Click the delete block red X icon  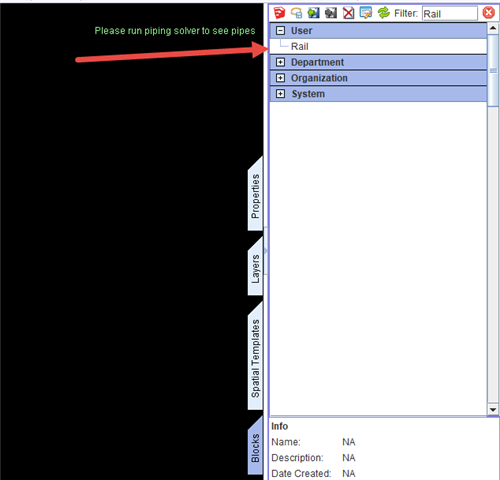point(348,13)
